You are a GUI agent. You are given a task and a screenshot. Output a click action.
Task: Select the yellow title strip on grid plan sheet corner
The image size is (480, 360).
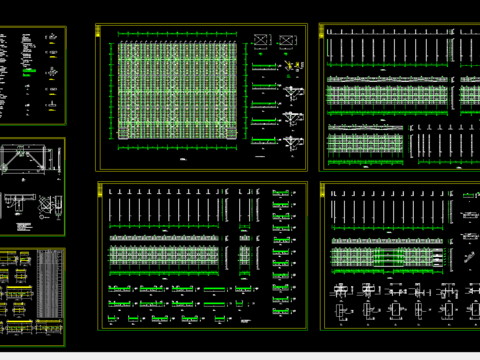pyautogui.click(x=98, y=31)
